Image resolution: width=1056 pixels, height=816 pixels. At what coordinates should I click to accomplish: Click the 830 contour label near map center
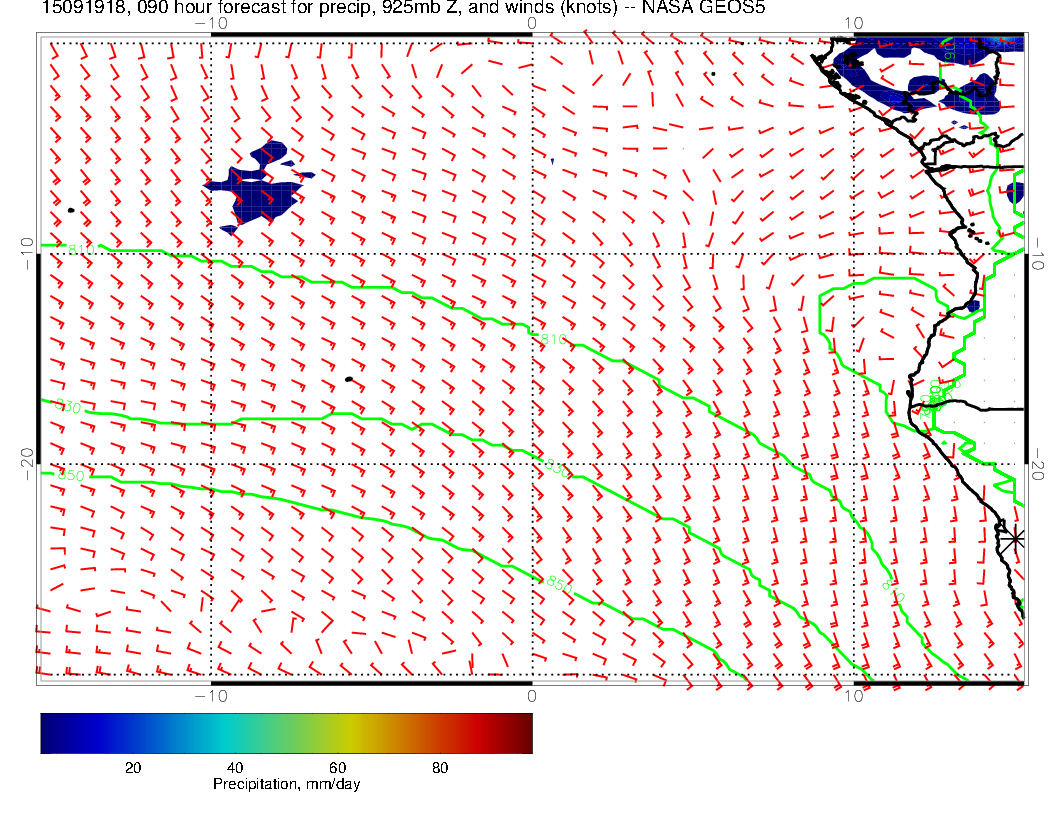tap(553, 466)
